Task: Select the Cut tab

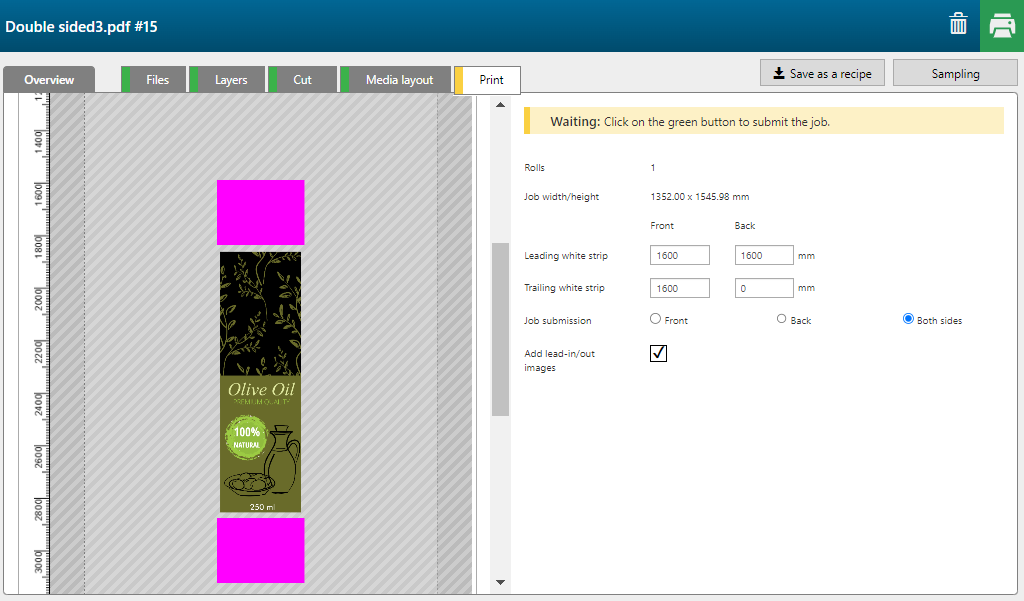Action: (302, 80)
